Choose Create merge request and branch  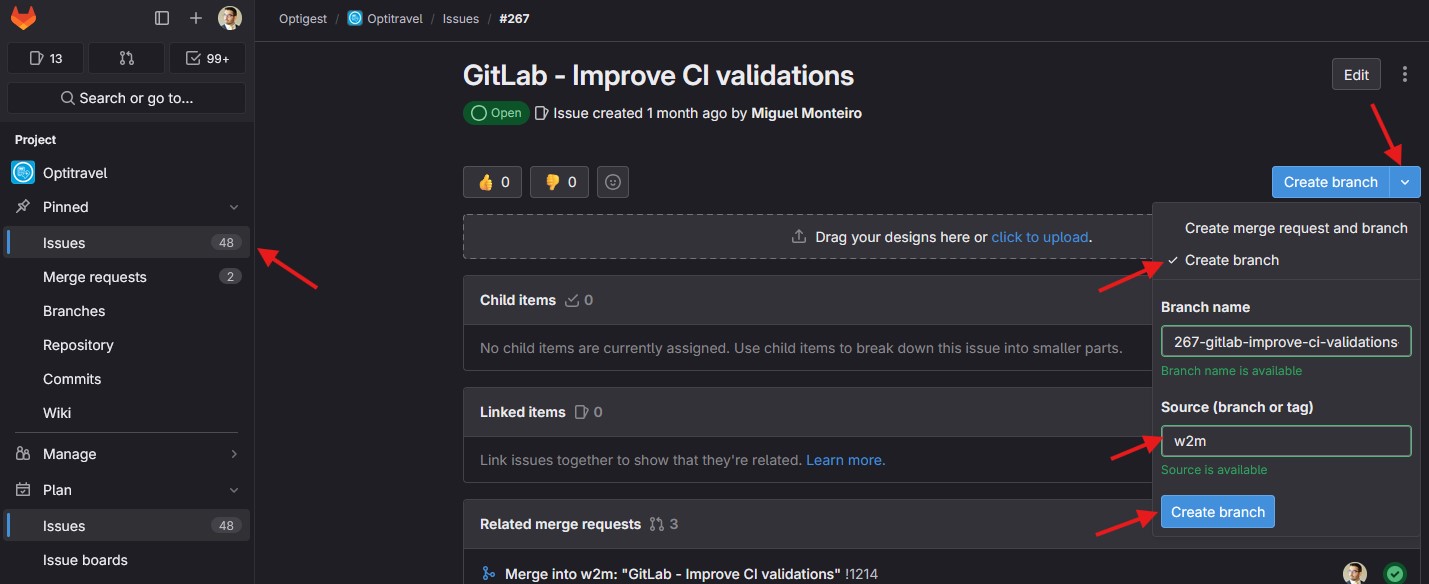[1295, 228]
